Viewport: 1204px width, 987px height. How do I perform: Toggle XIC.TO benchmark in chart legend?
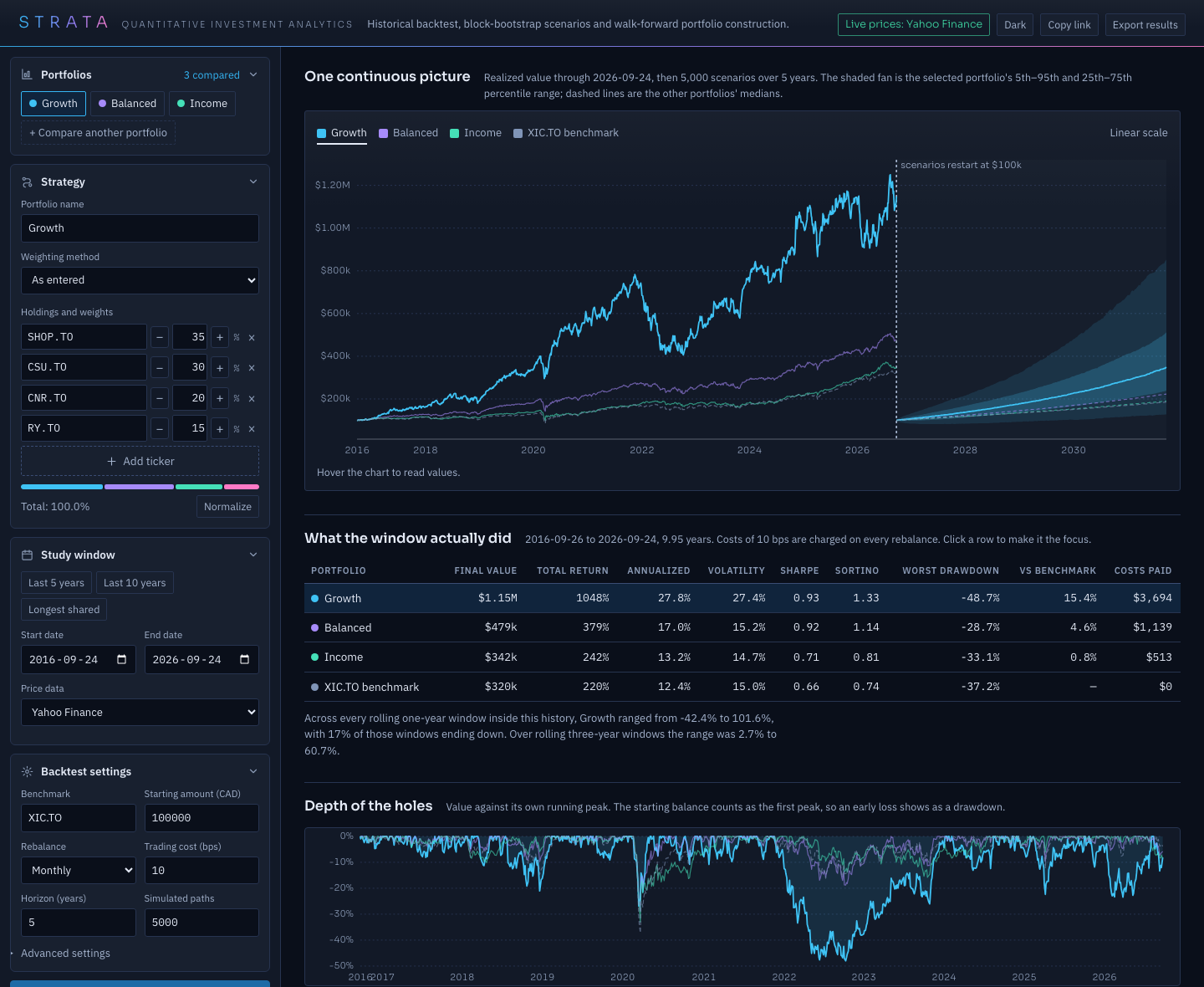coord(566,133)
